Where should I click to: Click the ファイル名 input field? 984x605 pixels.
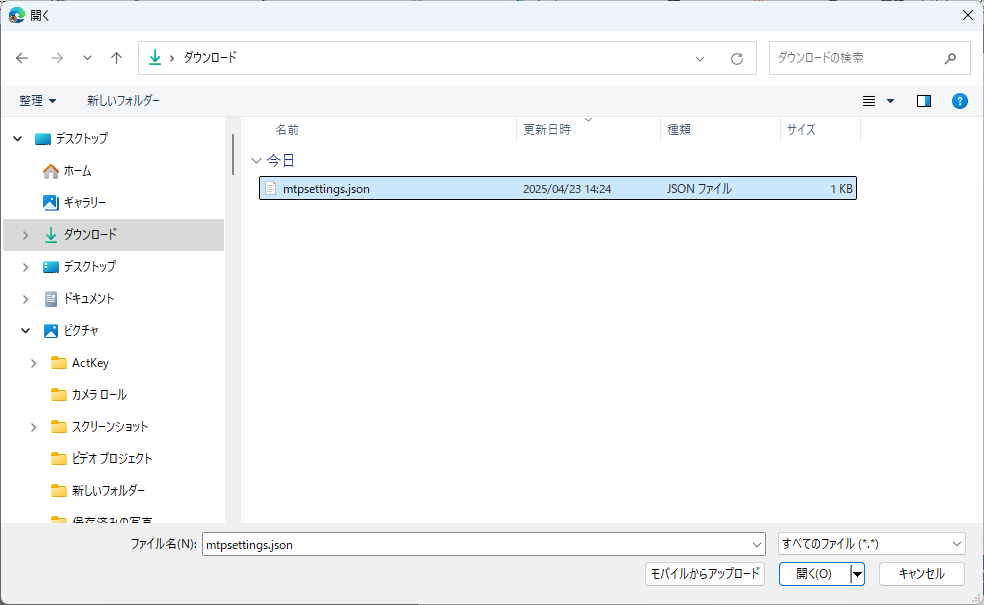click(x=475, y=544)
